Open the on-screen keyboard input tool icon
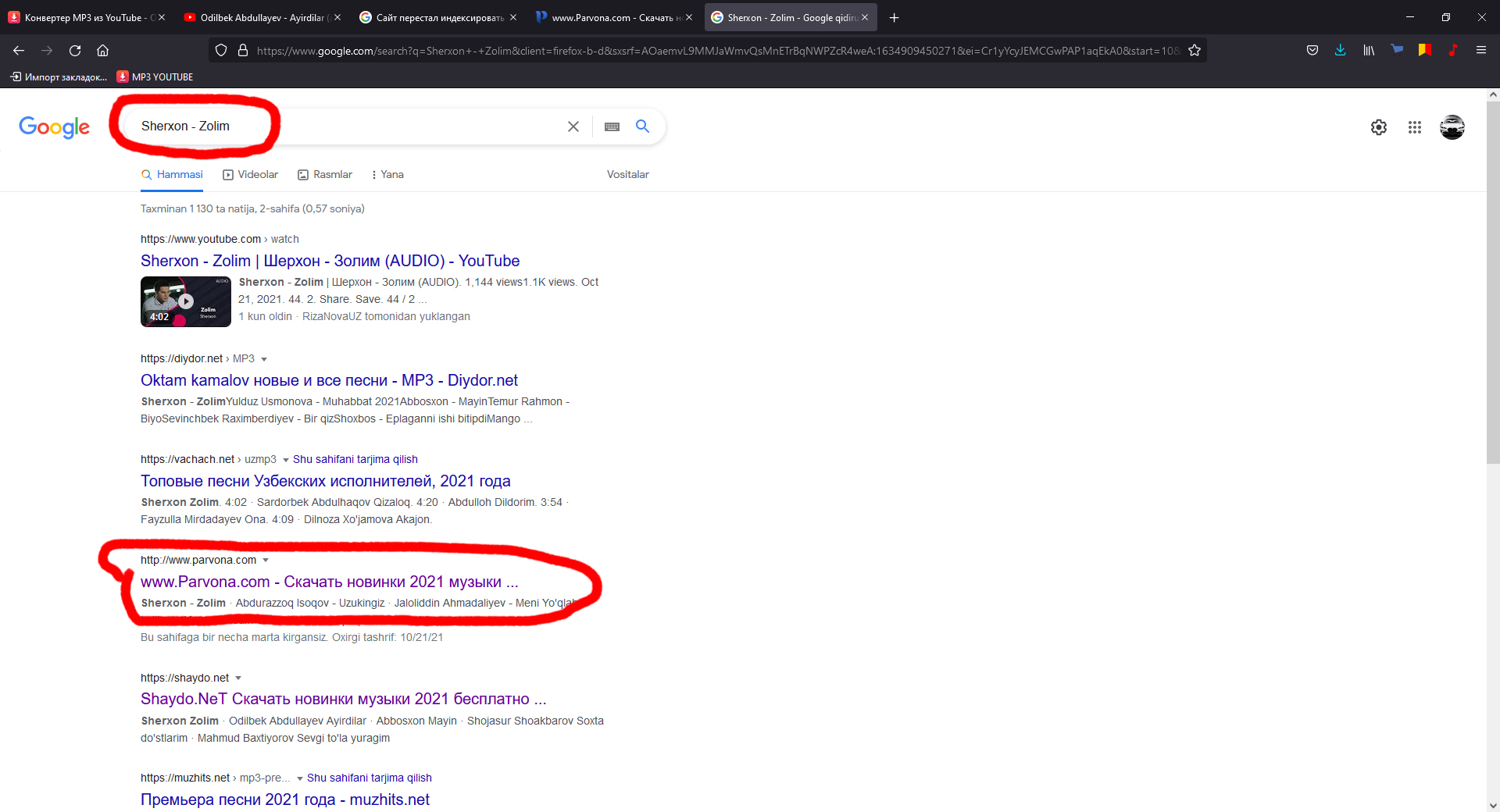Screen dimensions: 1500x812 point(612,126)
